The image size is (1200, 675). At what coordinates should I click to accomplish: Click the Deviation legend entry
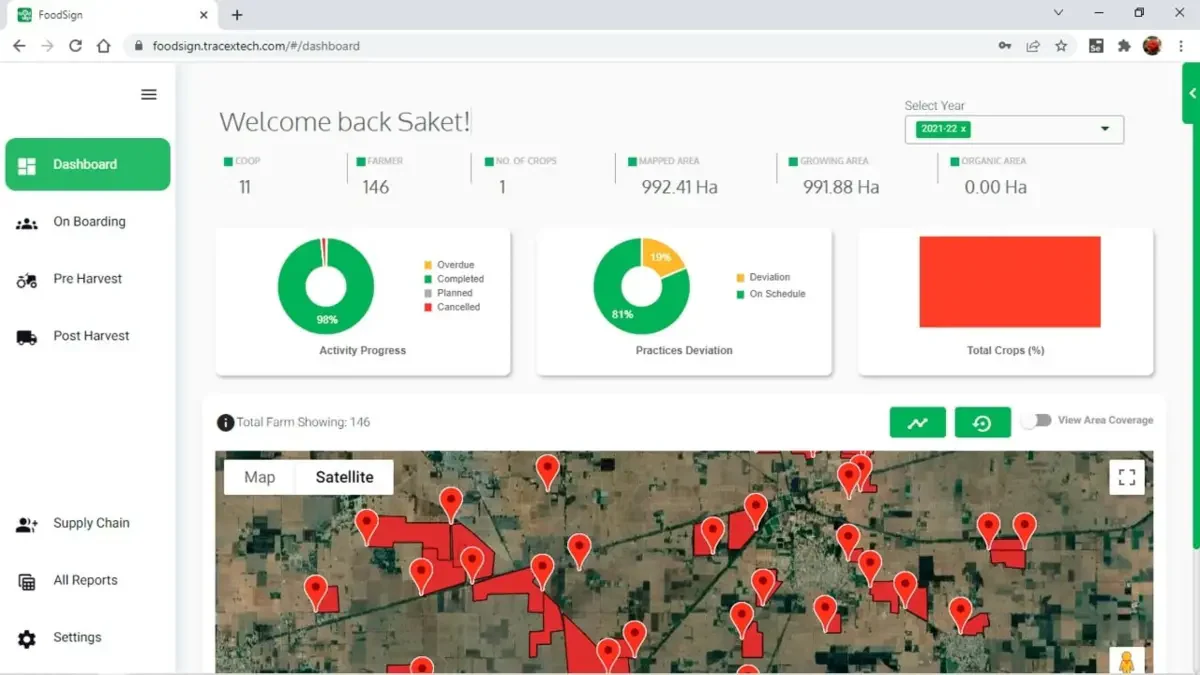tap(763, 277)
